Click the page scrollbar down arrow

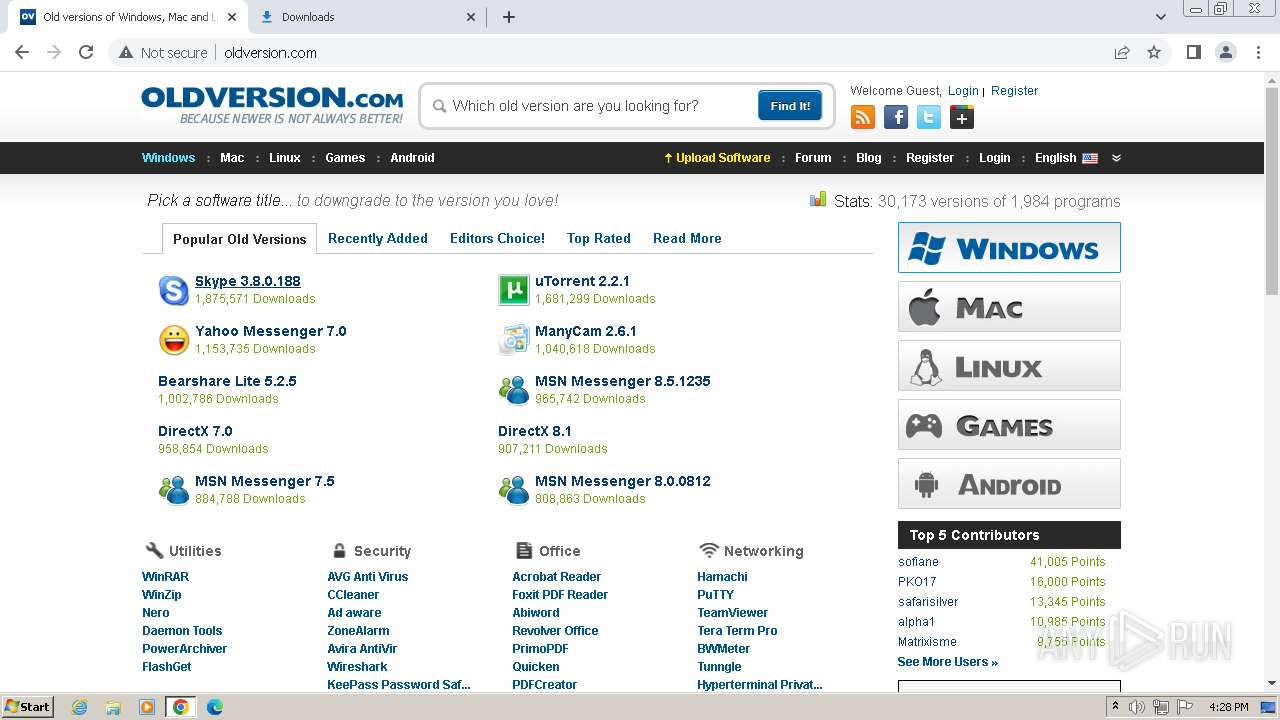point(1271,684)
